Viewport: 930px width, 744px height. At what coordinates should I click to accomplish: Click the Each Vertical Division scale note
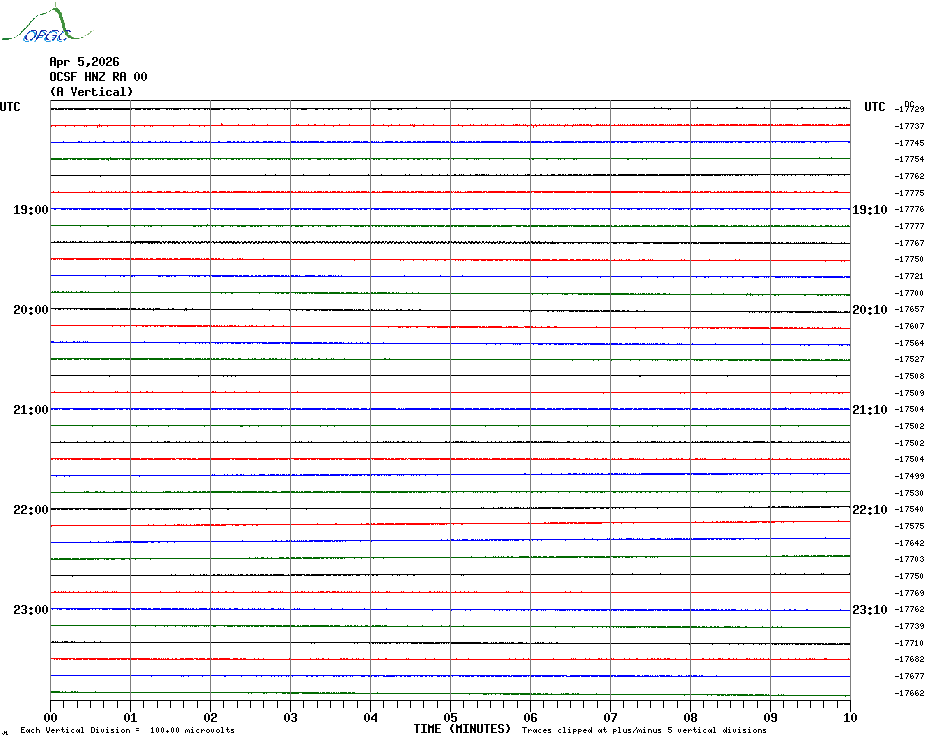127,731
